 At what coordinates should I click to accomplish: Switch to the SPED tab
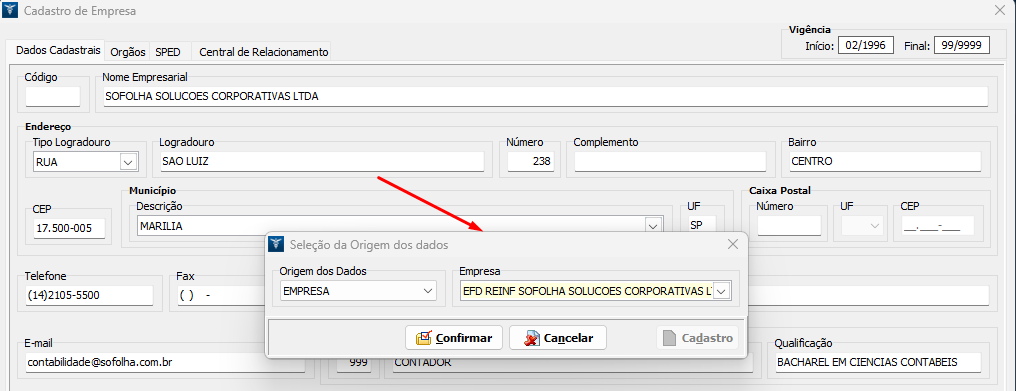[x=168, y=52]
